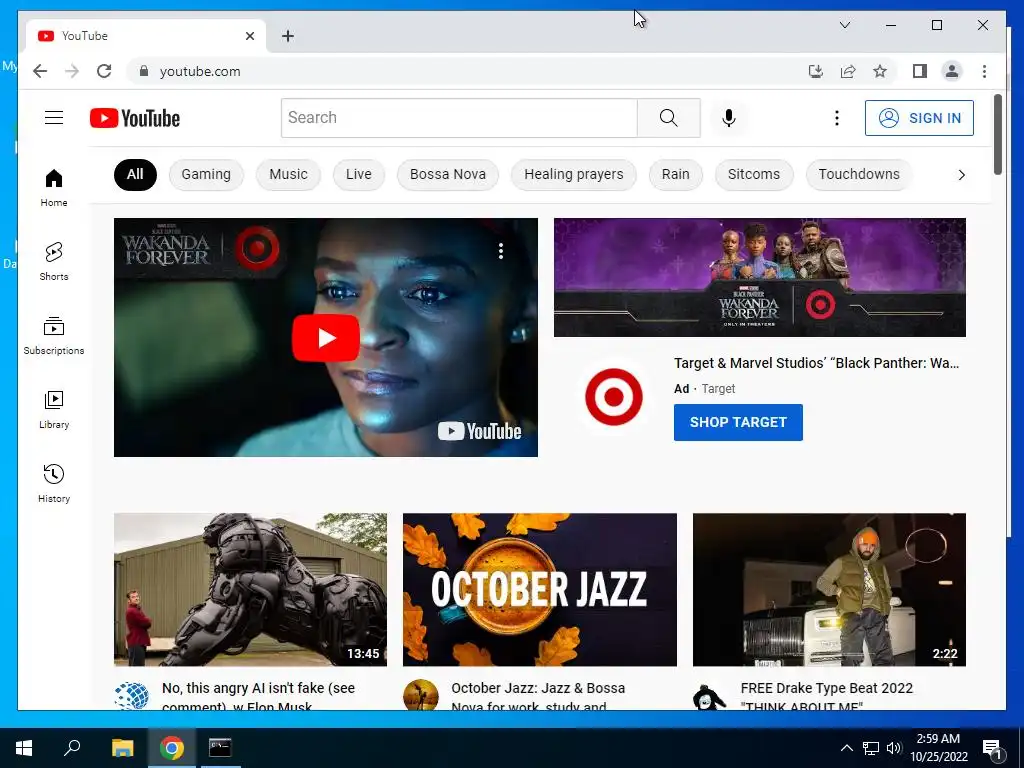Open Shorts from the sidebar

[54, 261]
